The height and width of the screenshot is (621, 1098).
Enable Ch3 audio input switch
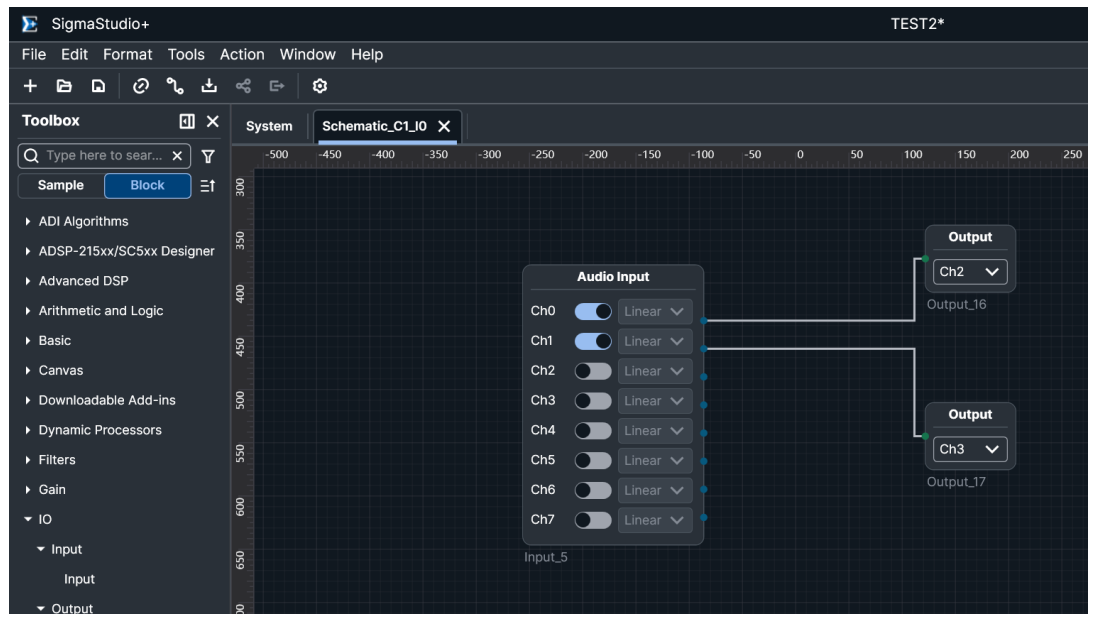(593, 400)
